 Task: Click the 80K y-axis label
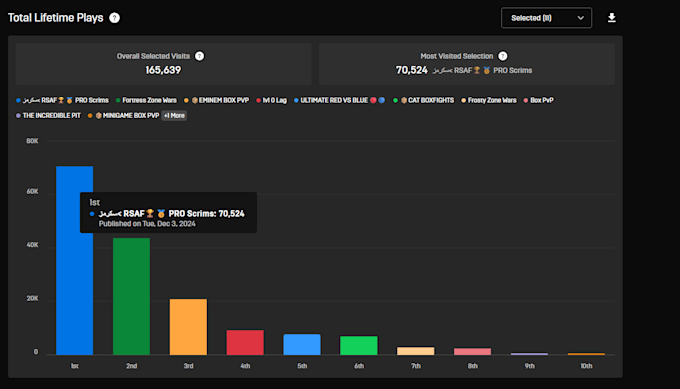pos(32,141)
